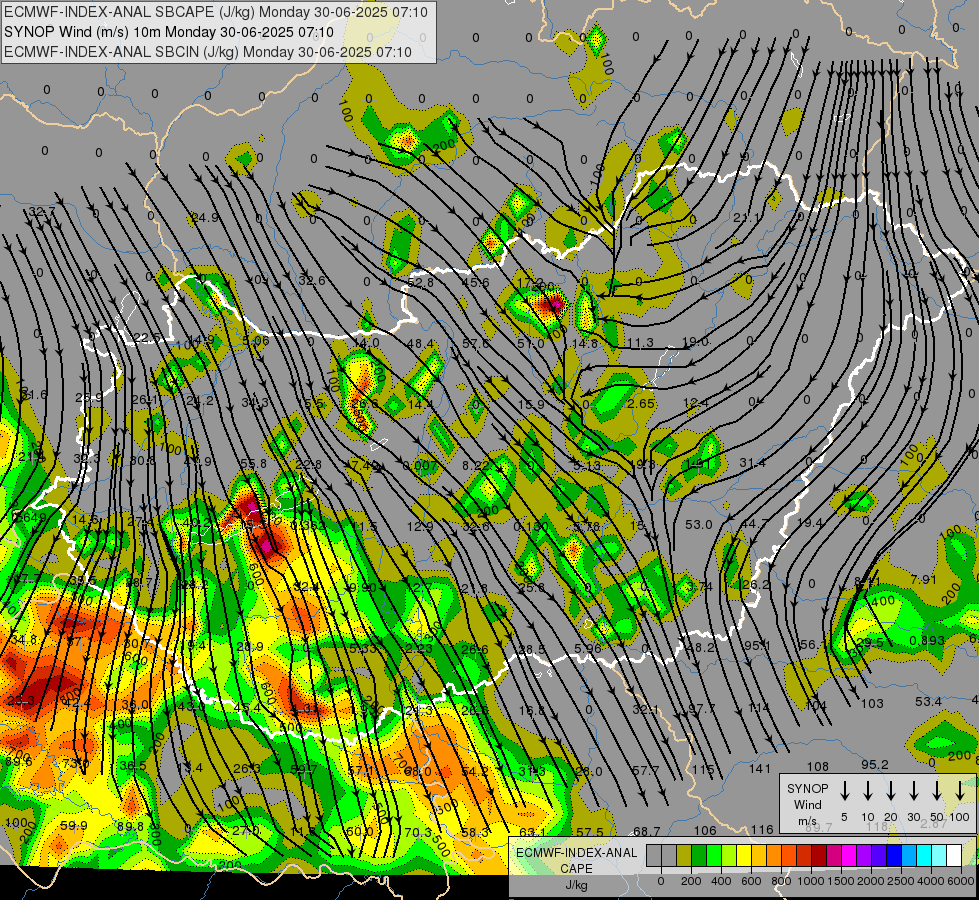979x900 pixels.
Task: Click the SYNOP Wind m/s legend label
Action: coord(807,804)
